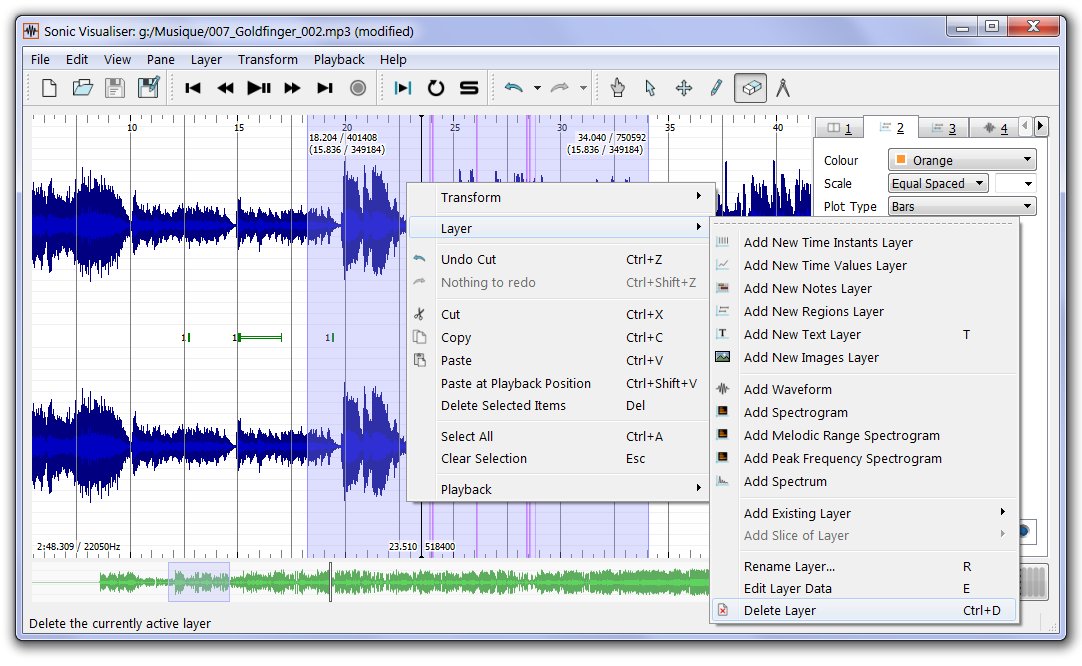
Task: Choose Clear Selection from context menu
Action: tap(560, 458)
